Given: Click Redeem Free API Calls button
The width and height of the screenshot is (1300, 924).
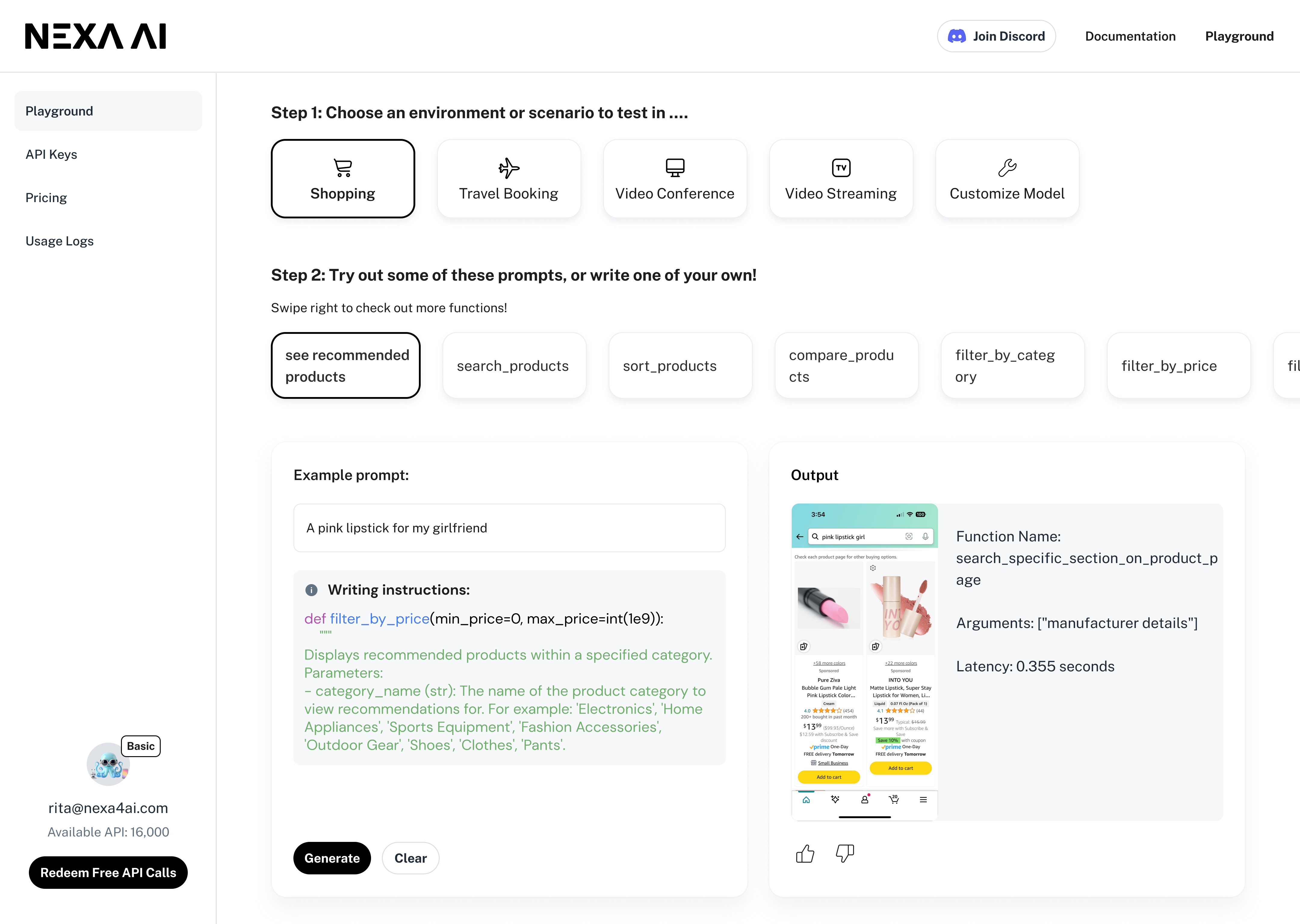Looking at the screenshot, I should (x=108, y=872).
